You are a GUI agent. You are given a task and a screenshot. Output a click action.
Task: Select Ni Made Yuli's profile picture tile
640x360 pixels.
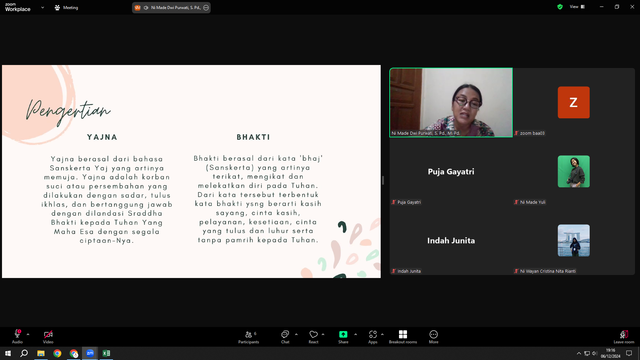tap(573, 171)
